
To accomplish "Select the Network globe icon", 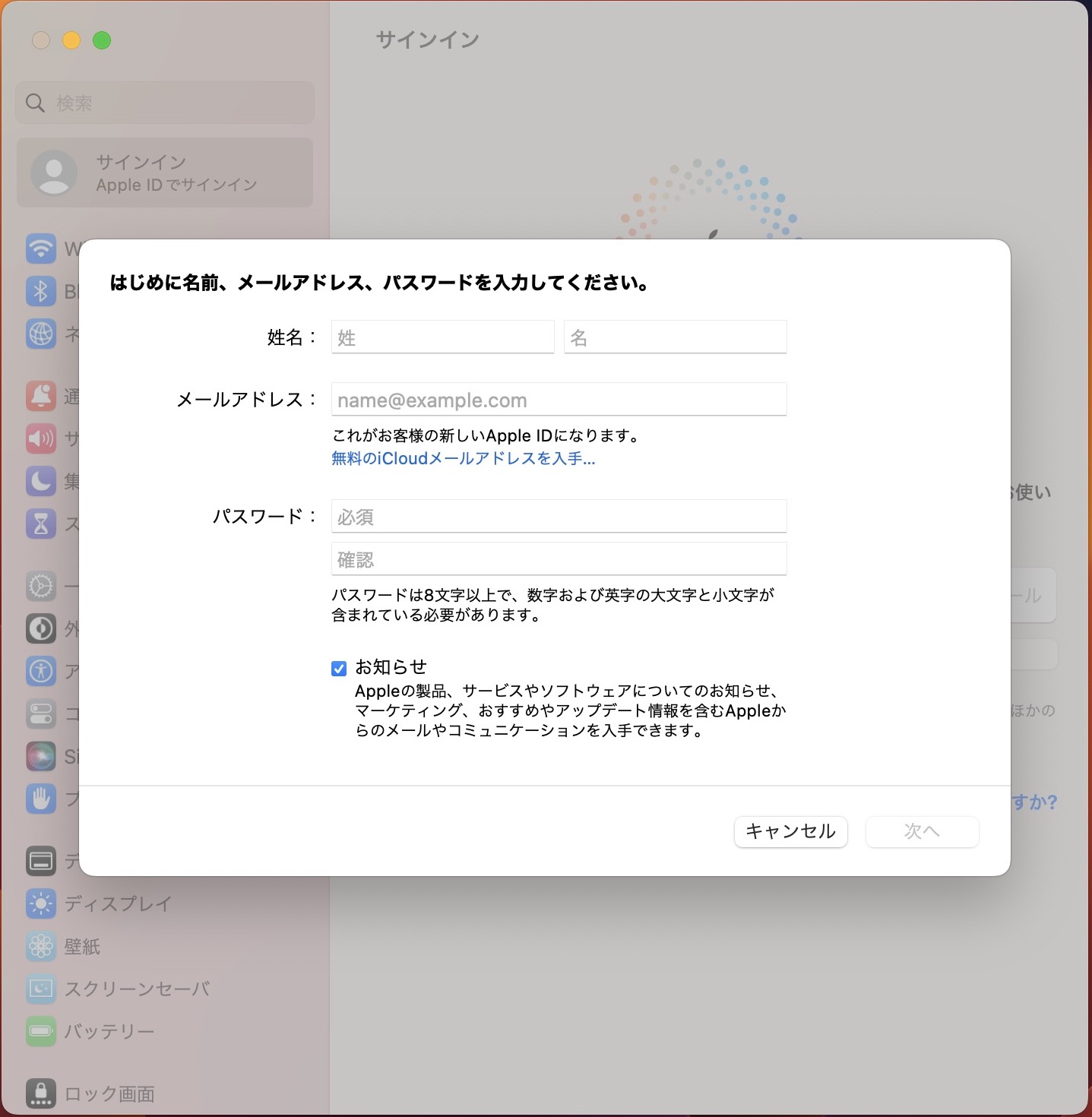I will [x=41, y=334].
